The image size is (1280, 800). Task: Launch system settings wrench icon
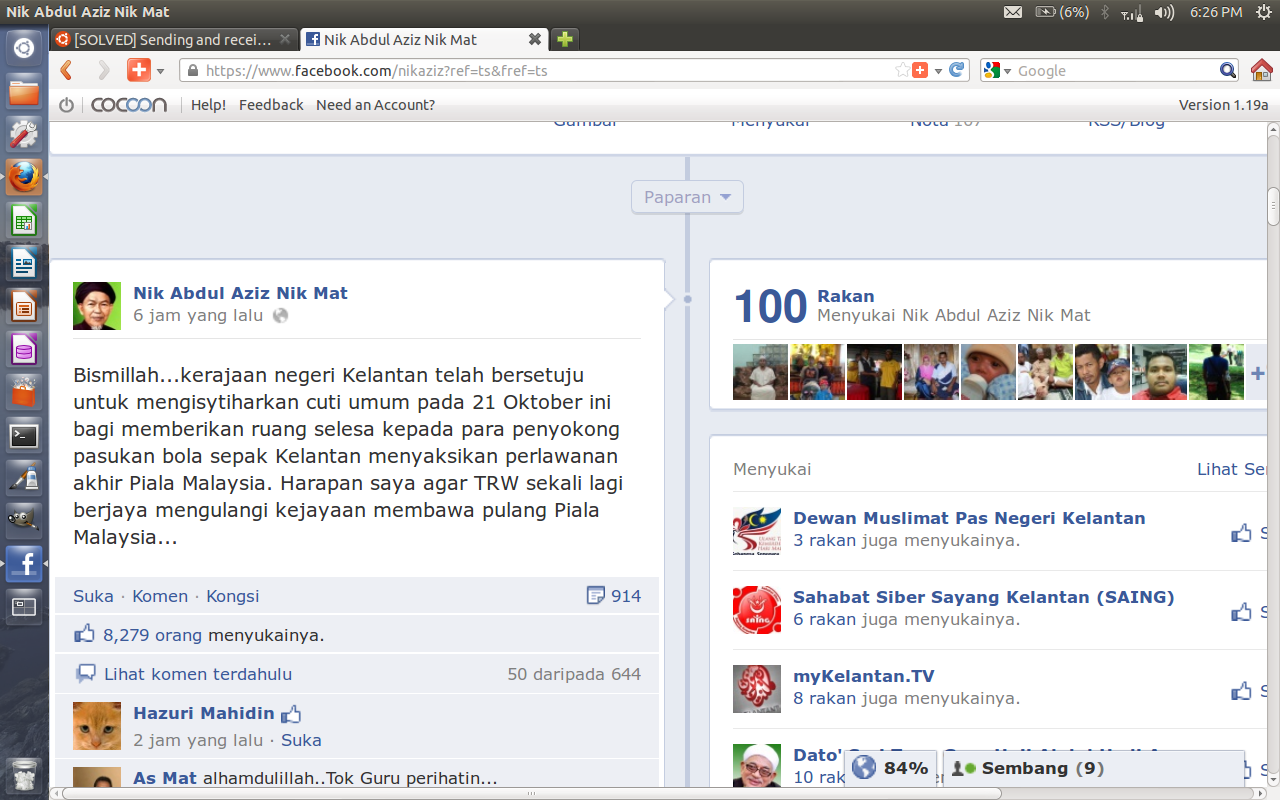24,135
